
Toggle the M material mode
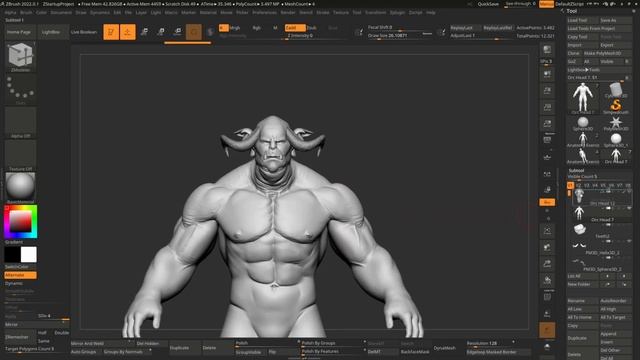click(x=275, y=28)
